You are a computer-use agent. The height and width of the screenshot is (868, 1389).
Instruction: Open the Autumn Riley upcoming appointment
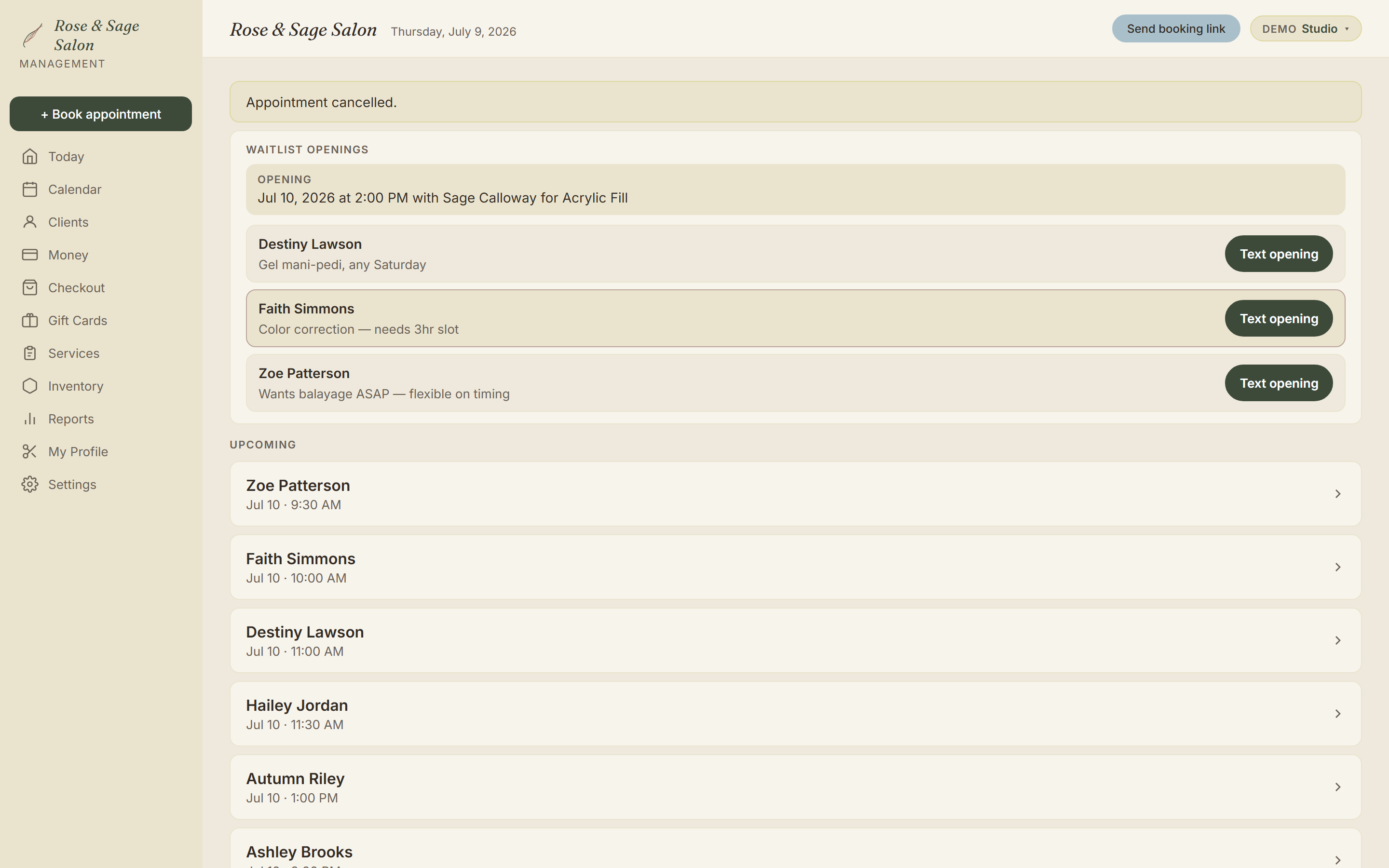pyautogui.click(x=795, y=787)
